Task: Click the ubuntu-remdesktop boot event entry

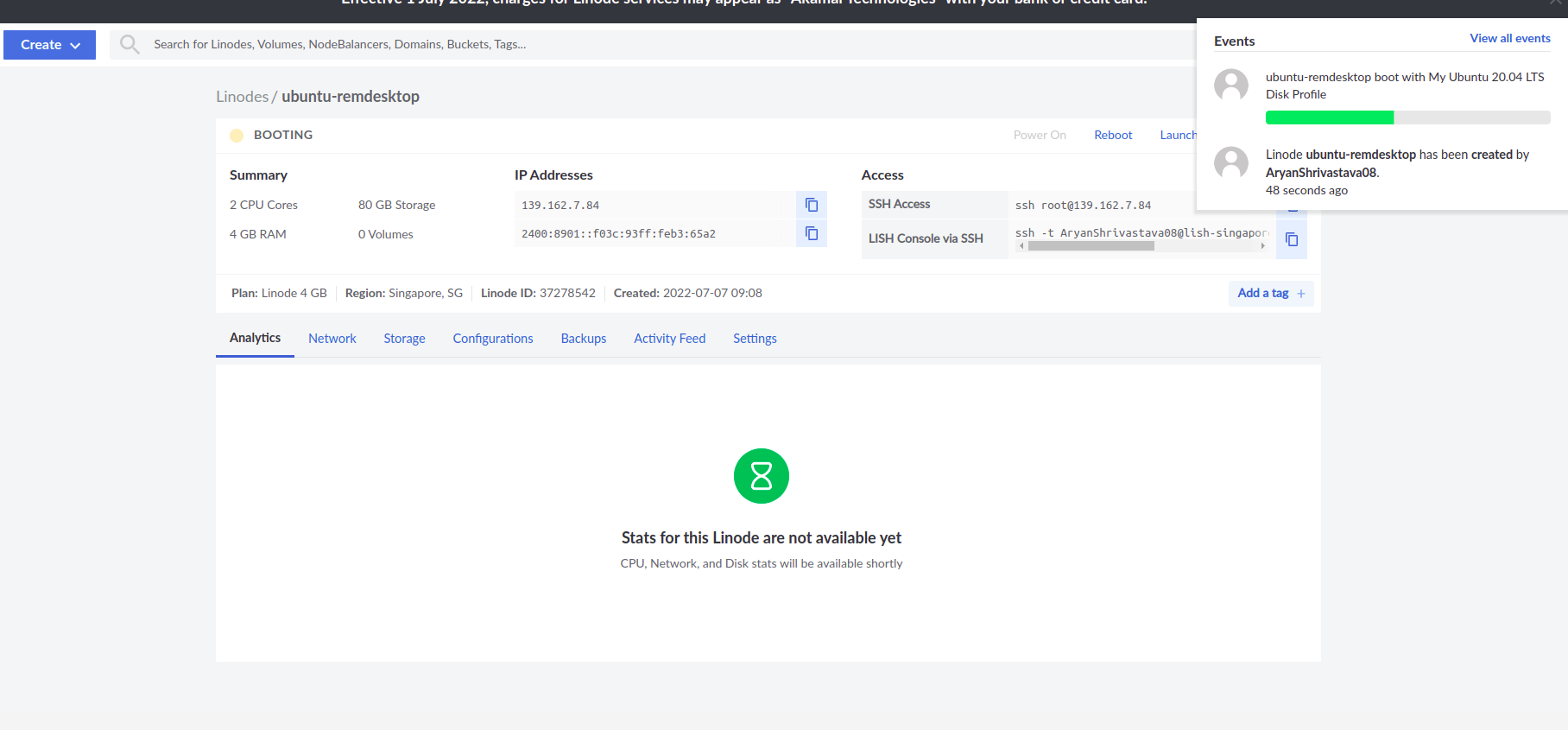Action: pyautogui.click(x=1381, y=97)
